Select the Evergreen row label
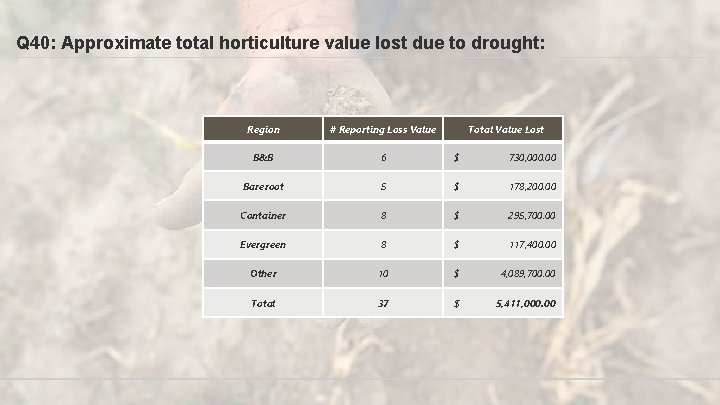Viewport: 720px width, 405px height. [263, 245]
